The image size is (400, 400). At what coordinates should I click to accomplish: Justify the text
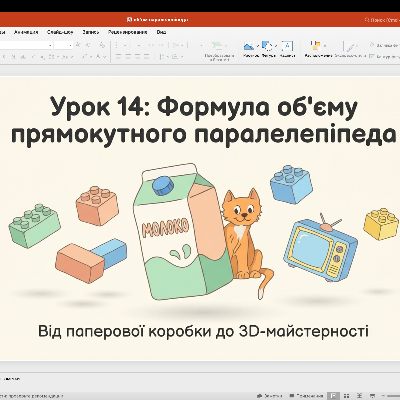tap(146, 57)
